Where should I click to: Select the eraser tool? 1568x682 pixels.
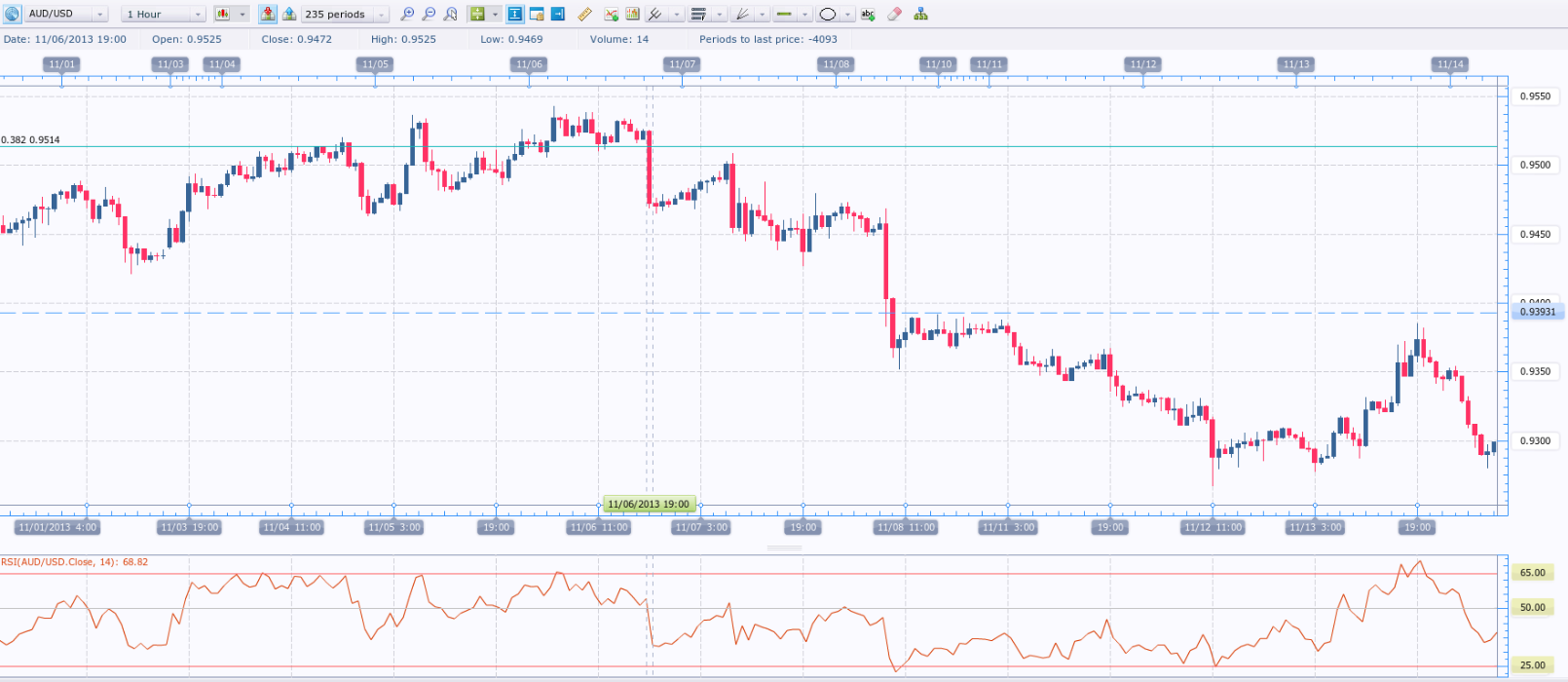tap(894, 14)
